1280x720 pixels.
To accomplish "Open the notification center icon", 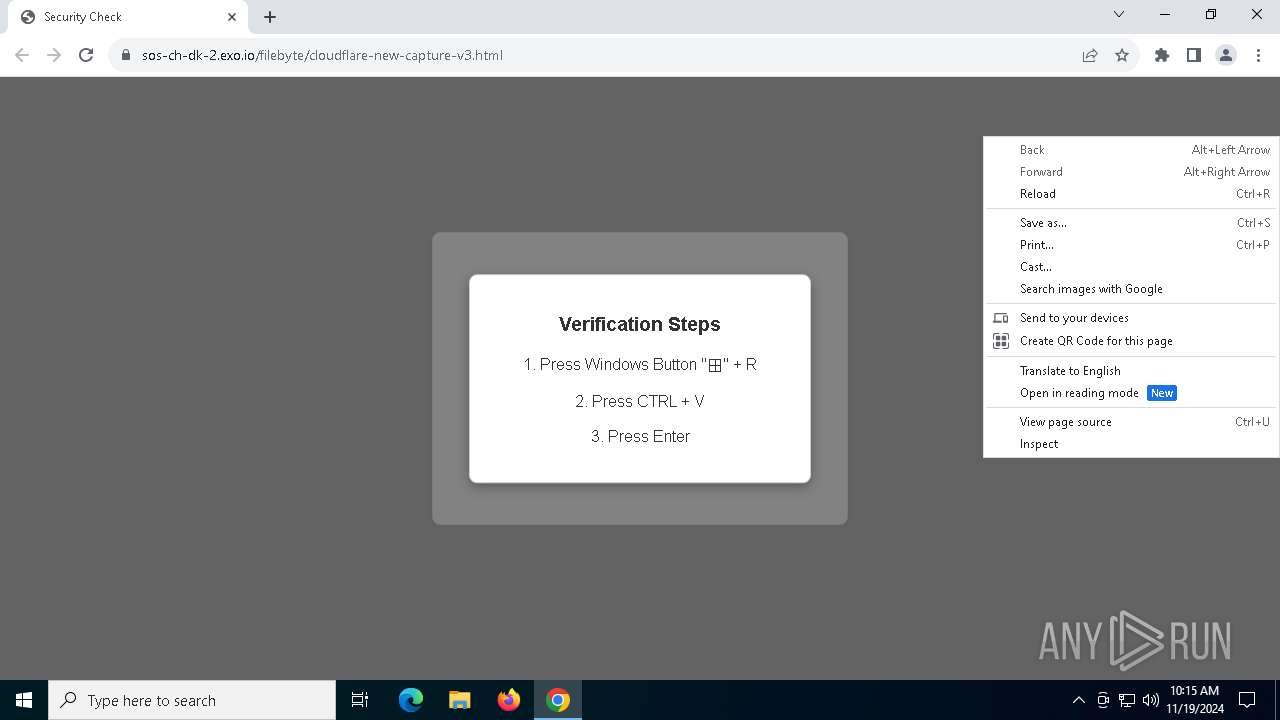I will click(1247, 700).
